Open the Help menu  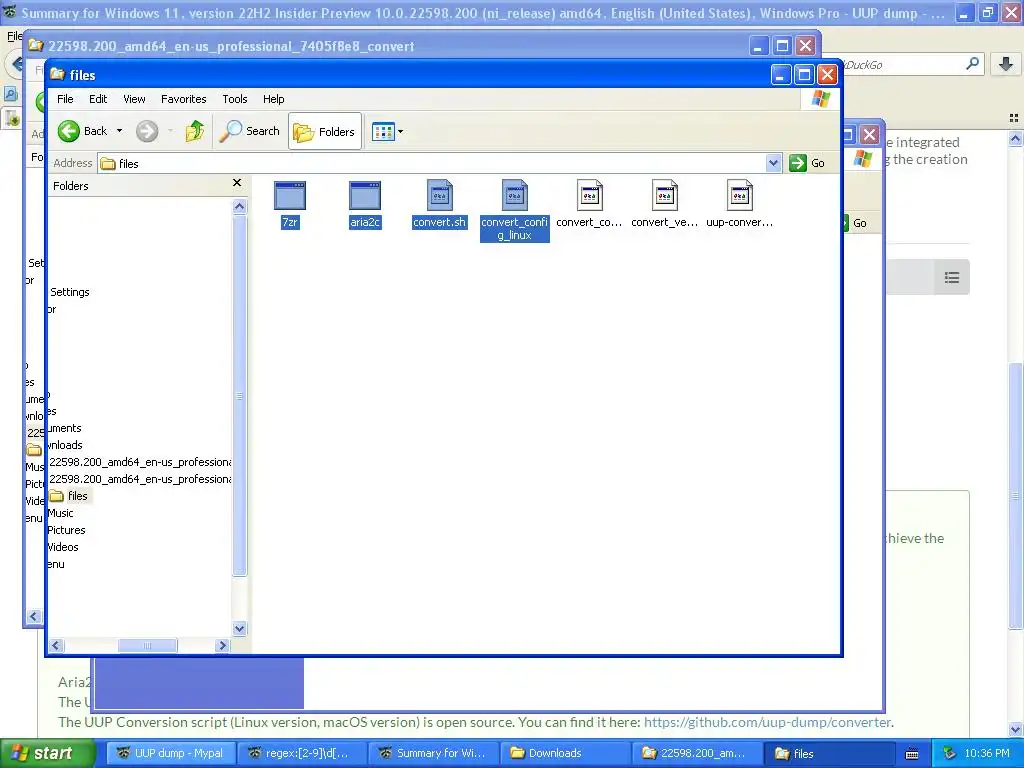point(274,99)
